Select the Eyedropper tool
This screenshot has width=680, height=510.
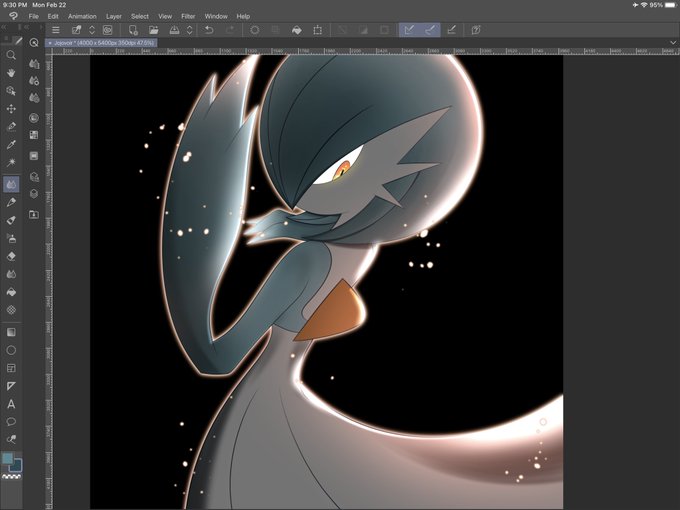click(x=11, y=144)
